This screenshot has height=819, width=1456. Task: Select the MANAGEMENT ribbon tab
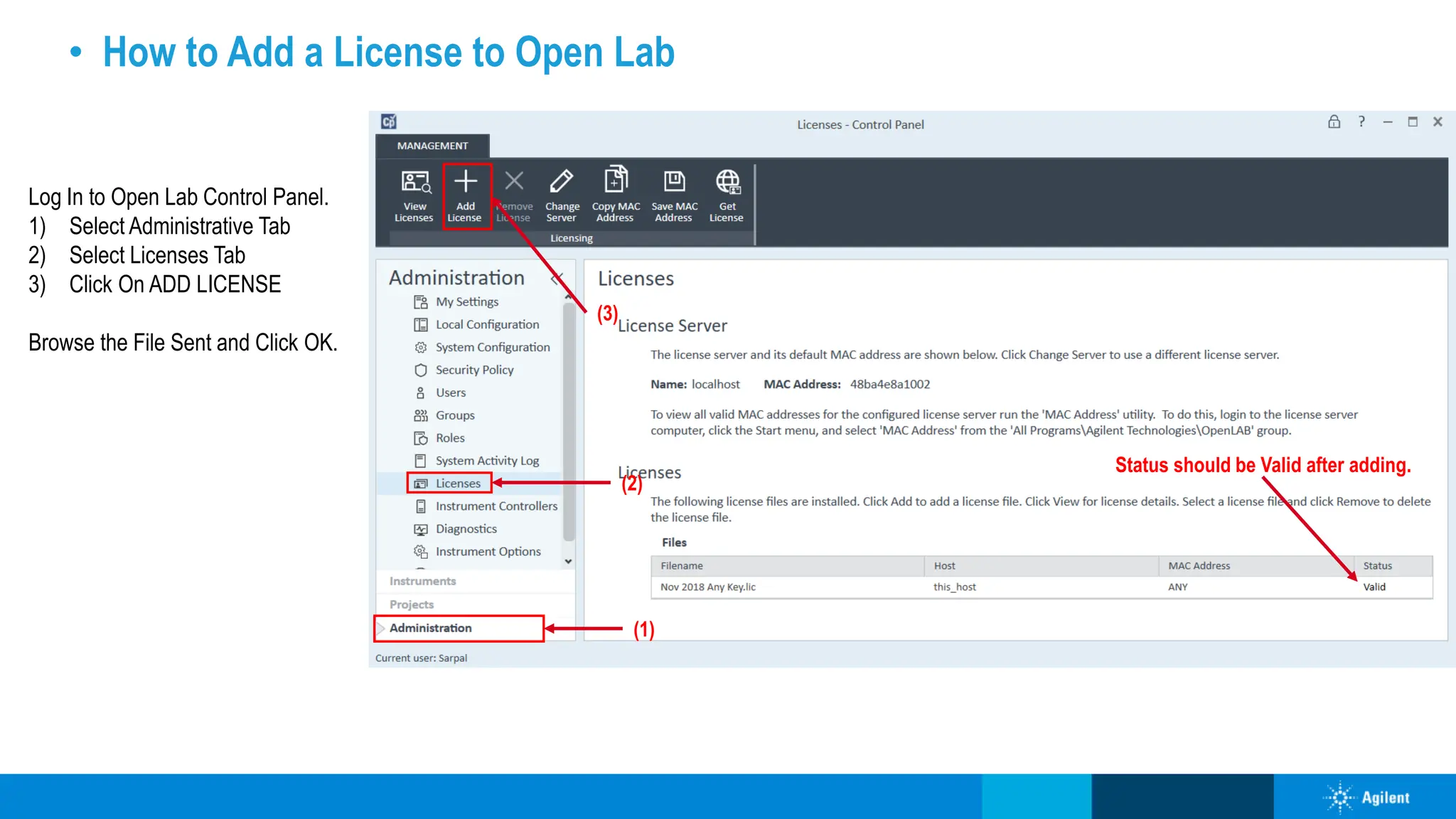click(x=432, y=146)
